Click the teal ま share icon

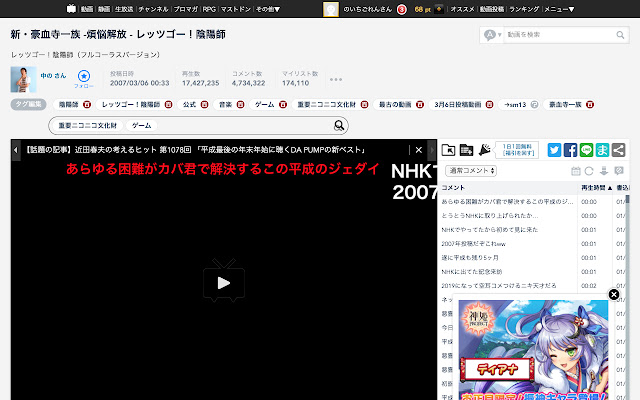[x=602, y=150]
